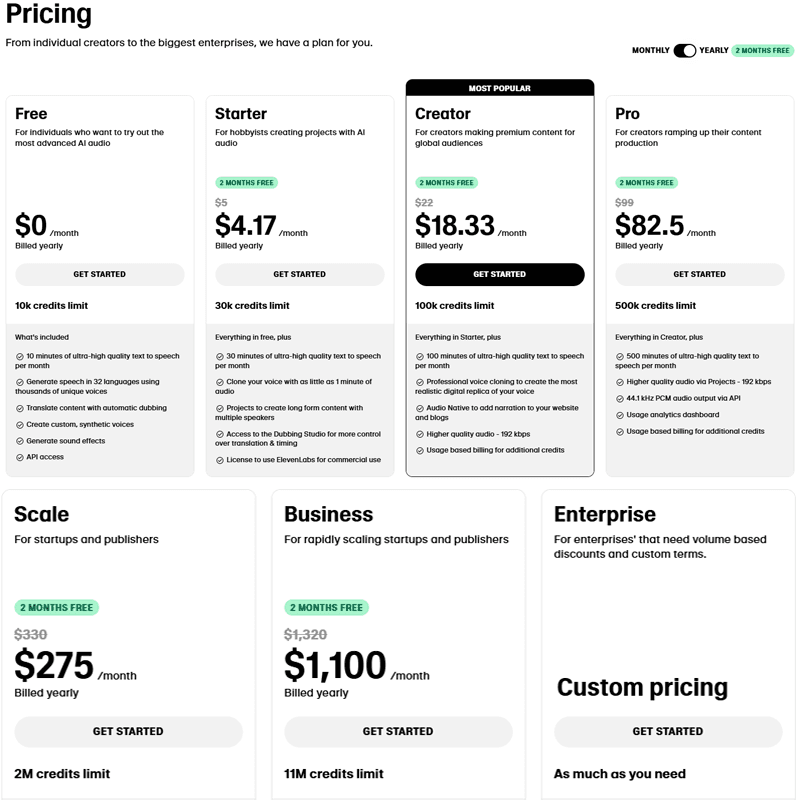Click checkmark icon beside API access

click(x=20, y=457)
